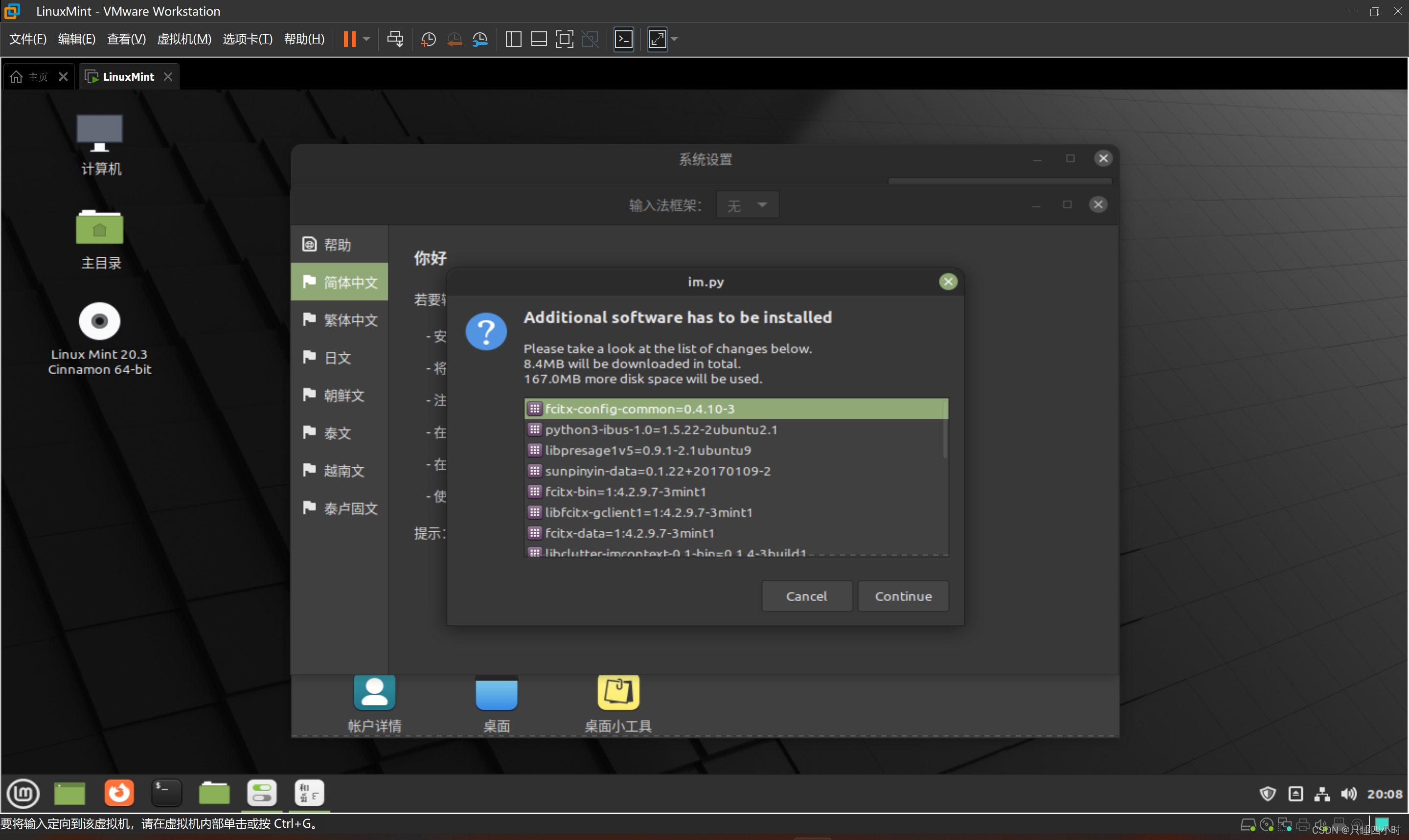Open the volume control tray icon

[x=1348, y=794]
